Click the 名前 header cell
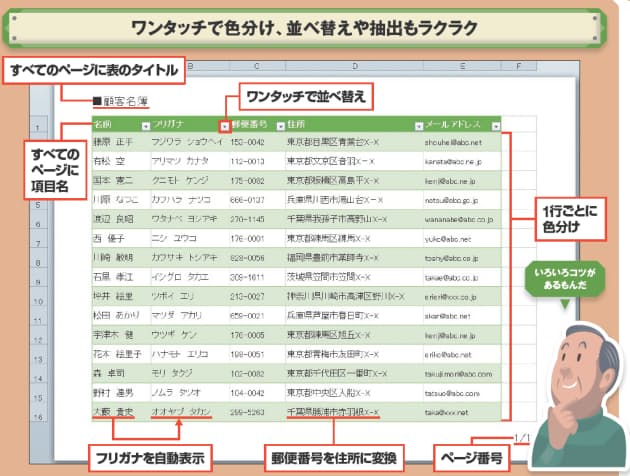 pos(121,124)
